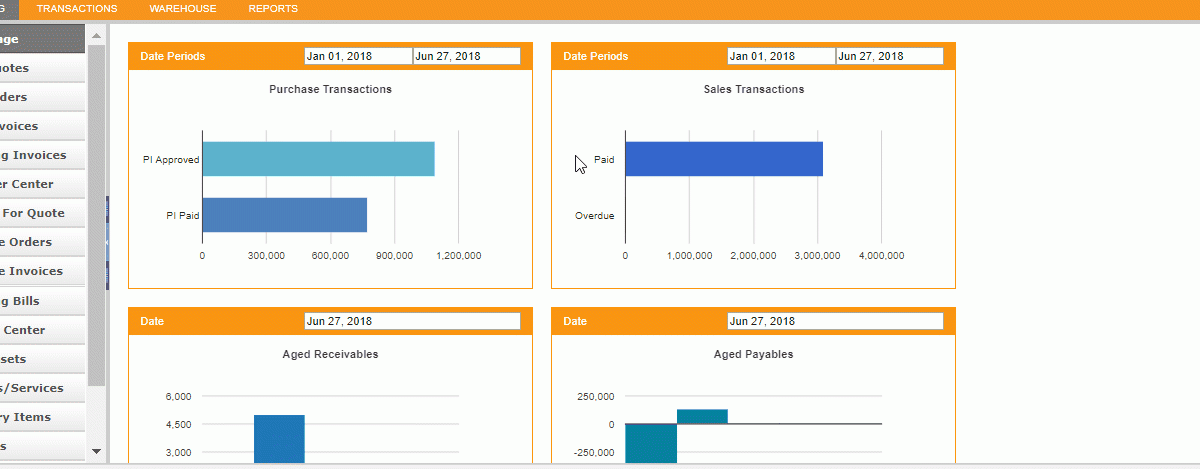Viewport: 1200px width, 469px height.
Task: Click the Aged Receivables date field
Action: pos(413,321)
